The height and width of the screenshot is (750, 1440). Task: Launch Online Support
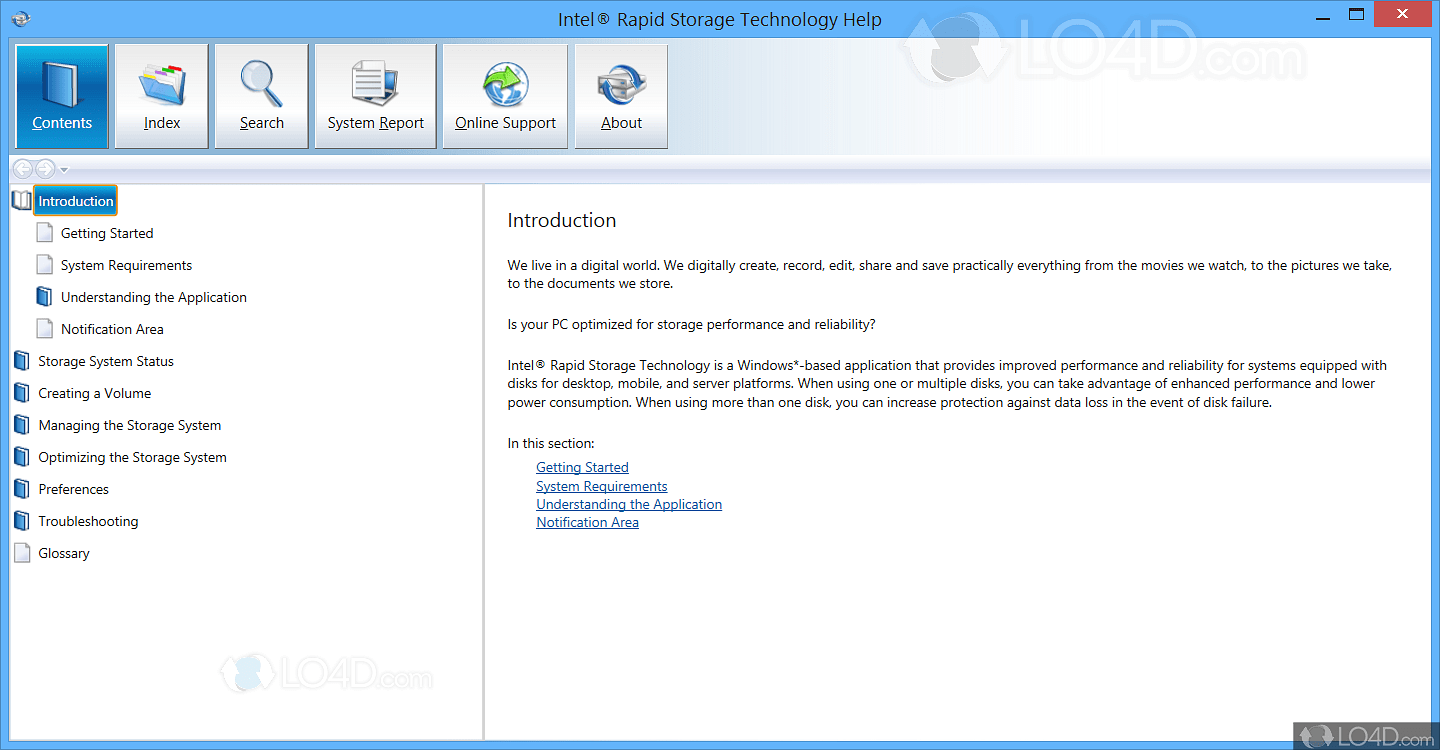point(505,96)
